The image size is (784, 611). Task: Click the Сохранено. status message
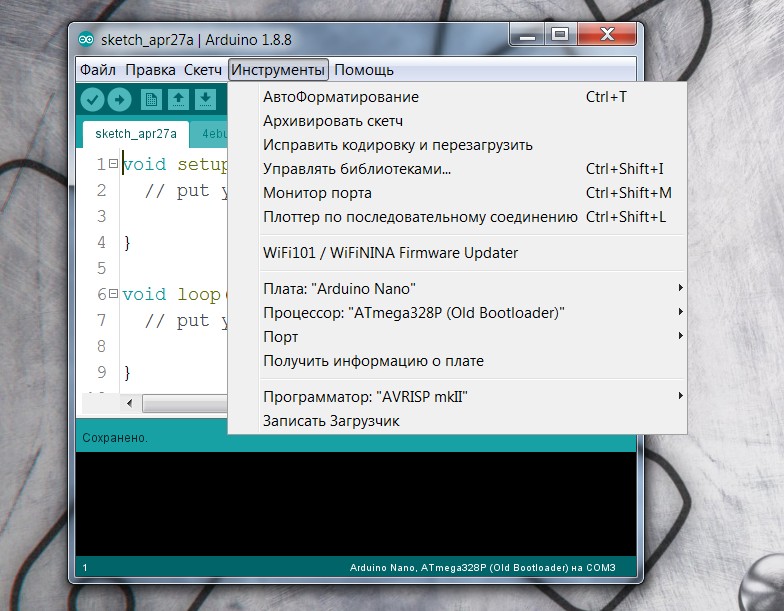(x=115, y=438)
